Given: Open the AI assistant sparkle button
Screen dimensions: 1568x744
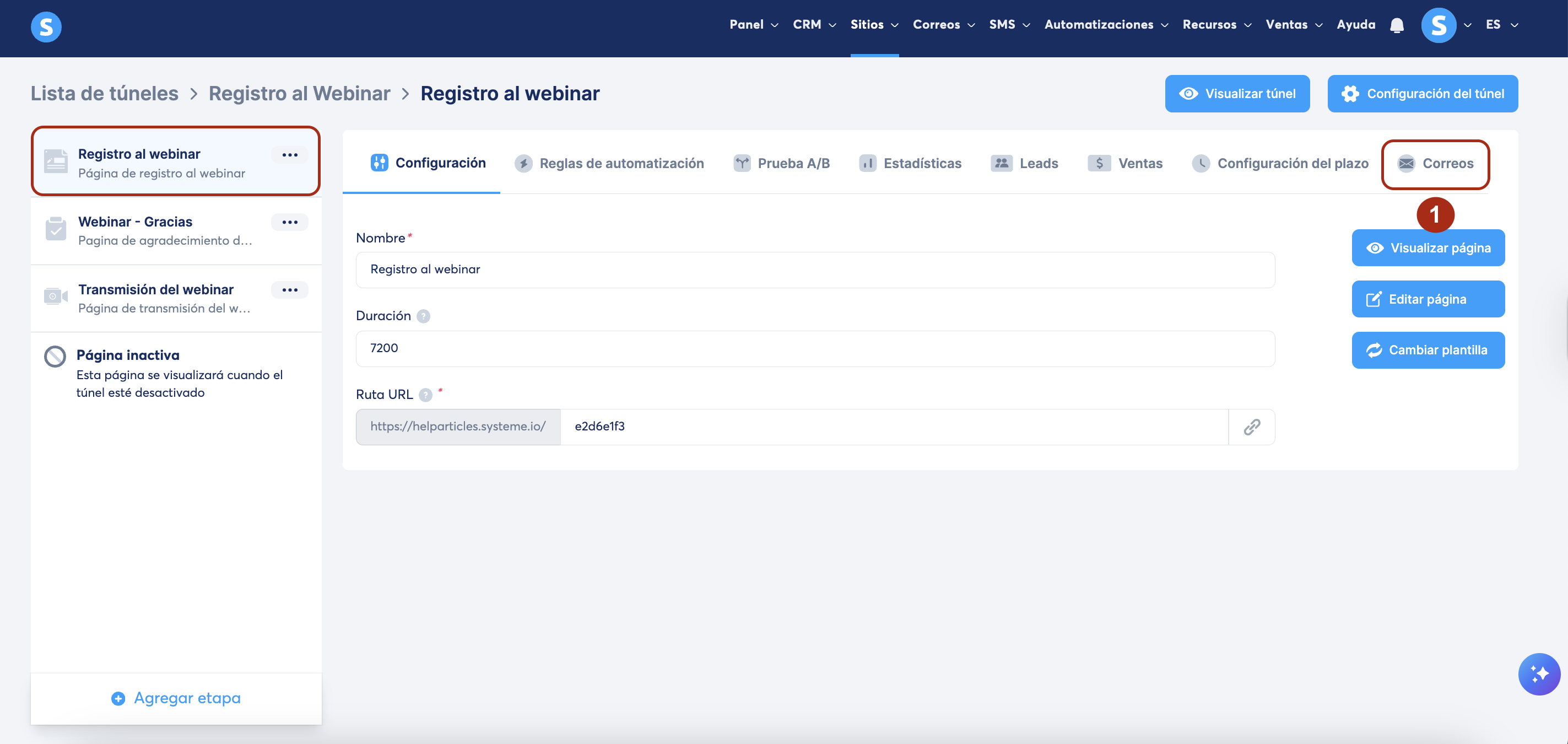Looking at the screenshot, I should (1538, 673).
